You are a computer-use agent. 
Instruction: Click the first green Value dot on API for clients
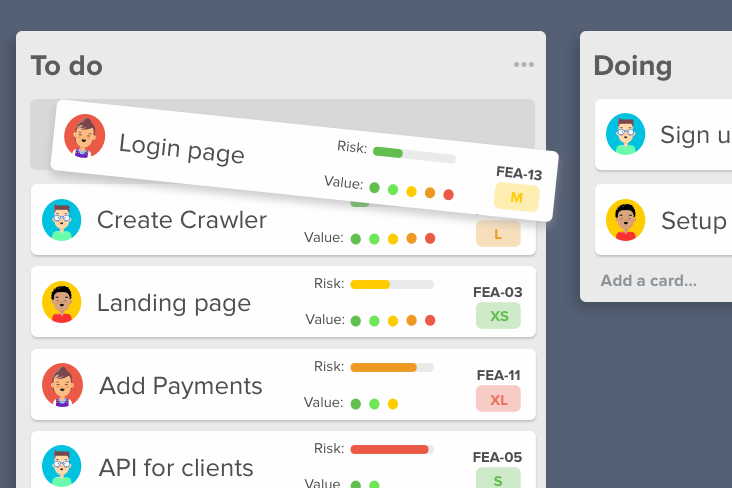click(356, 485)
